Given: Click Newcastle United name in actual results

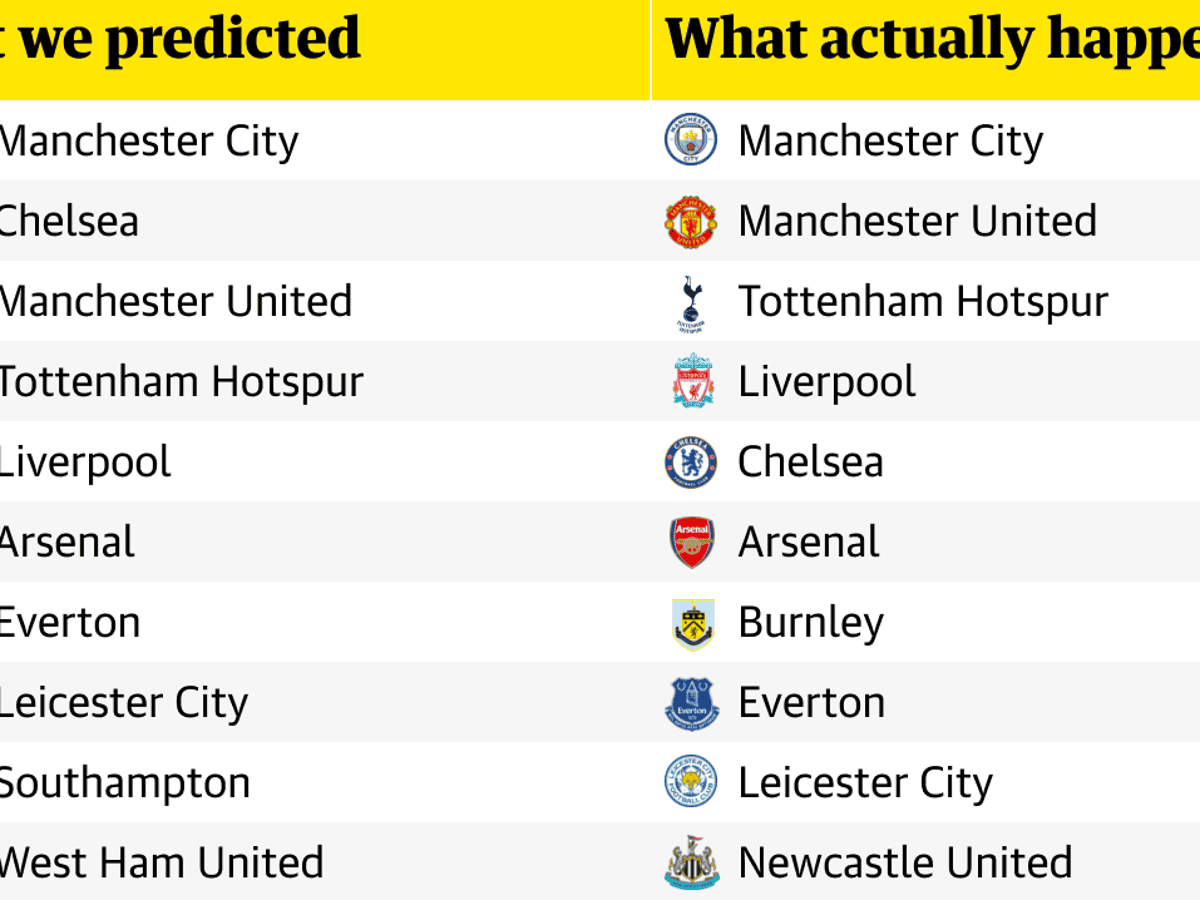Looking at the screenshot, I should [x=905, y=863].
